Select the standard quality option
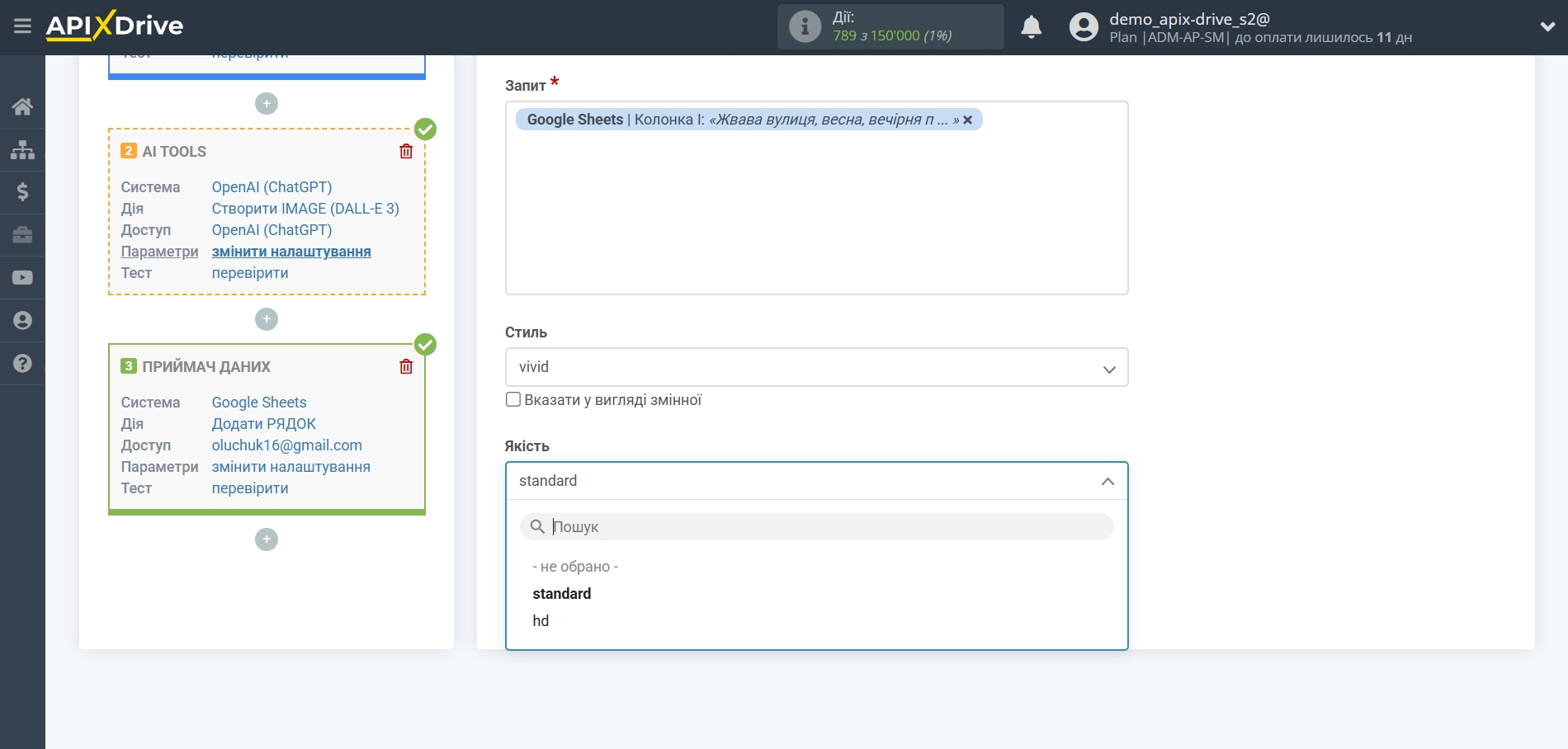 (x=562, y=594)
